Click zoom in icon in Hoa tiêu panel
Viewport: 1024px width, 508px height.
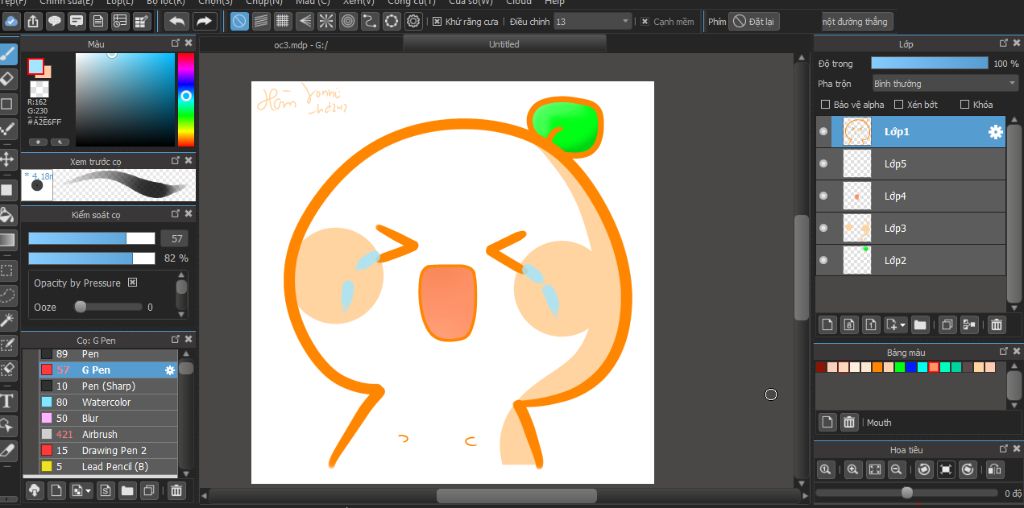(x=852, y=469)
